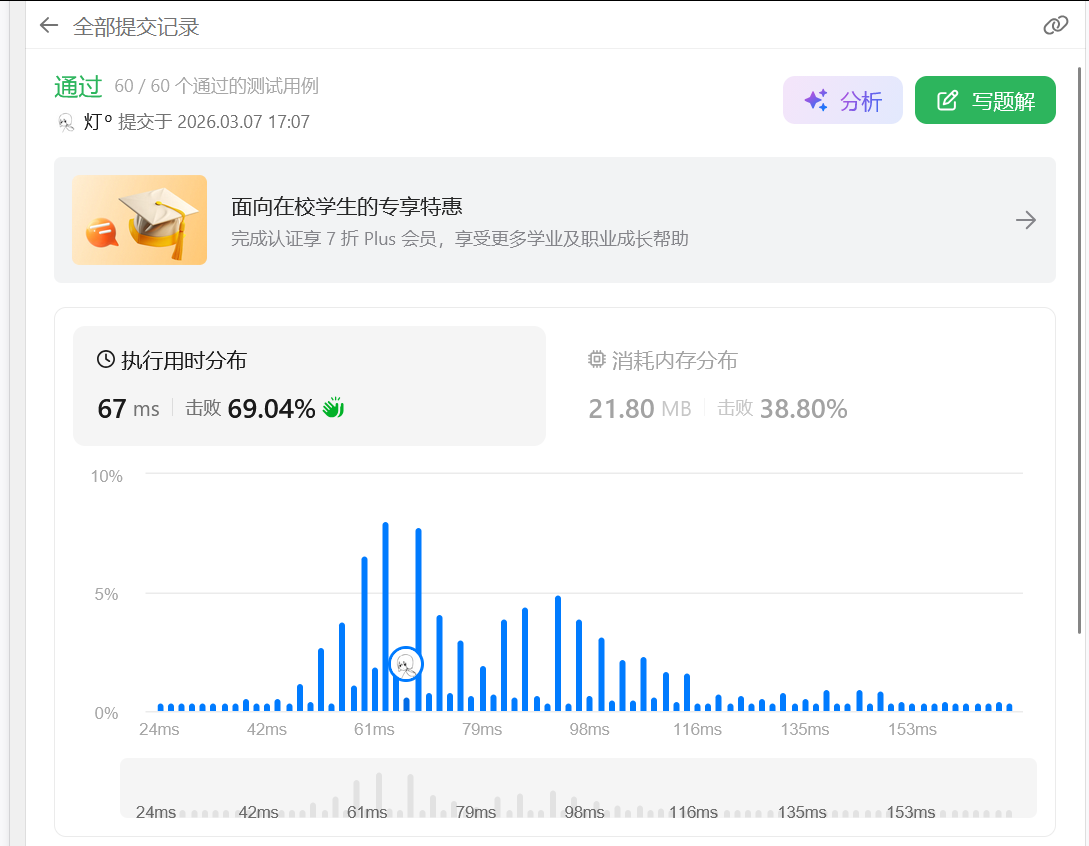Click the pencil icon on 写题解
The image size is (1089, 846).
click(x=947, y=100)
